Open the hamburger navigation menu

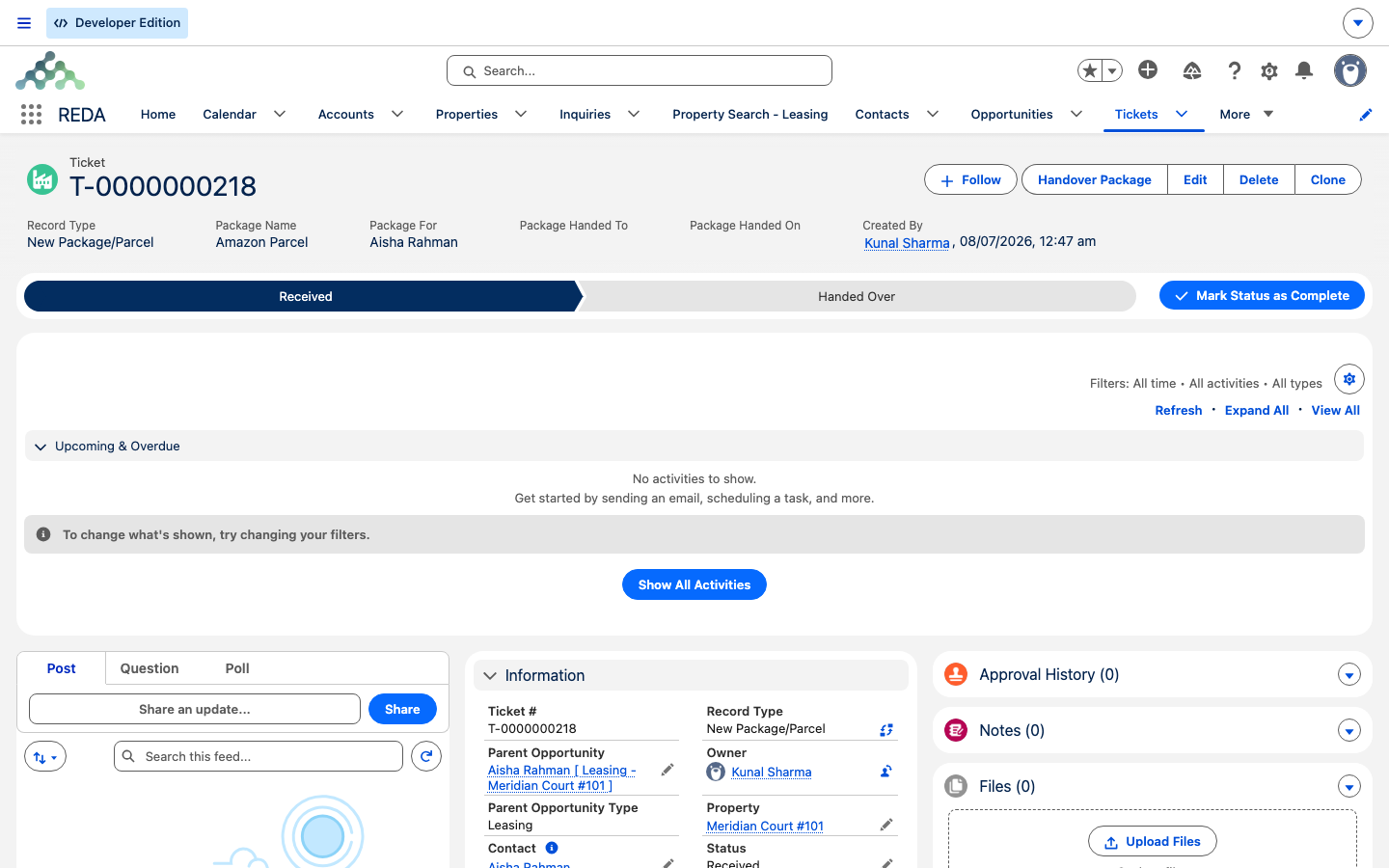[24, 23]
